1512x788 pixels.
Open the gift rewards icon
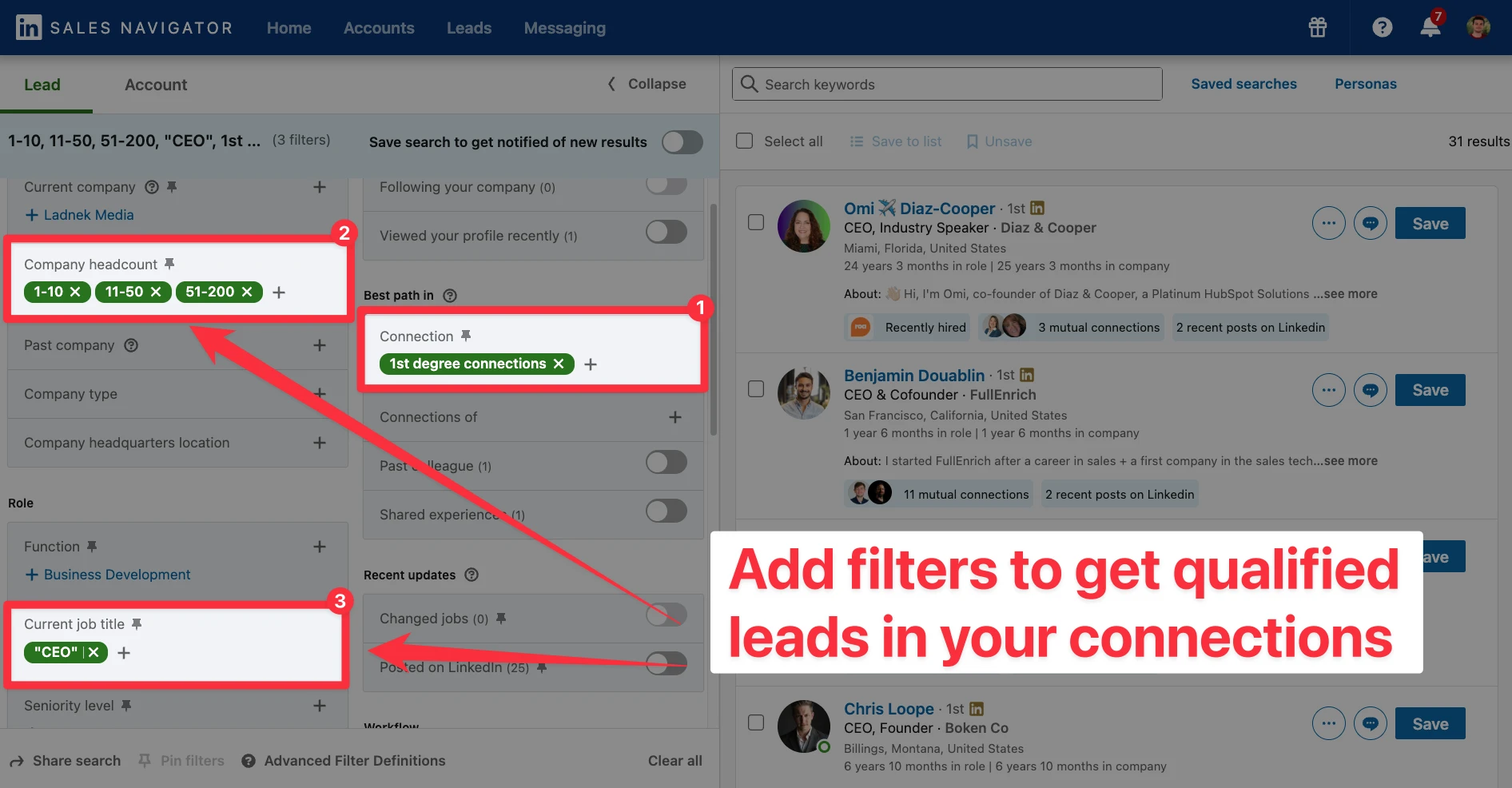coord(1318,27)
